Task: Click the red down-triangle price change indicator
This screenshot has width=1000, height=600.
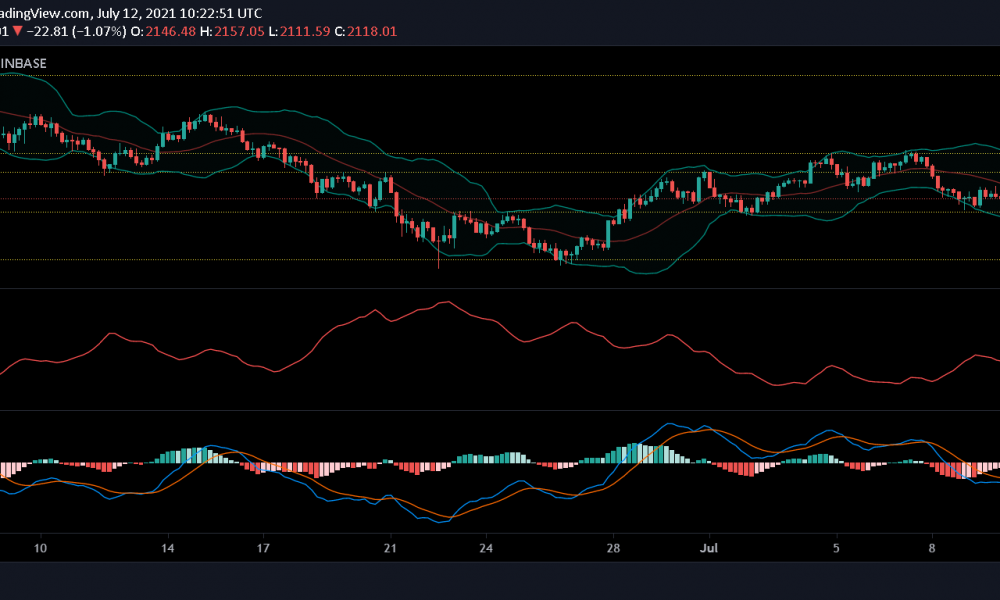Action: click(18, 31)
